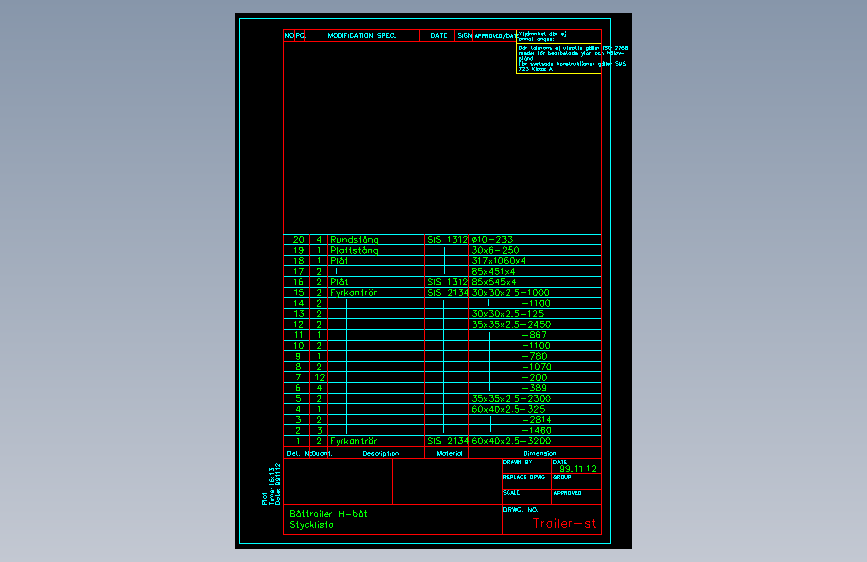Click dimension '30x30x2.5-125'
Screen dimensions: 867x562
508,314
